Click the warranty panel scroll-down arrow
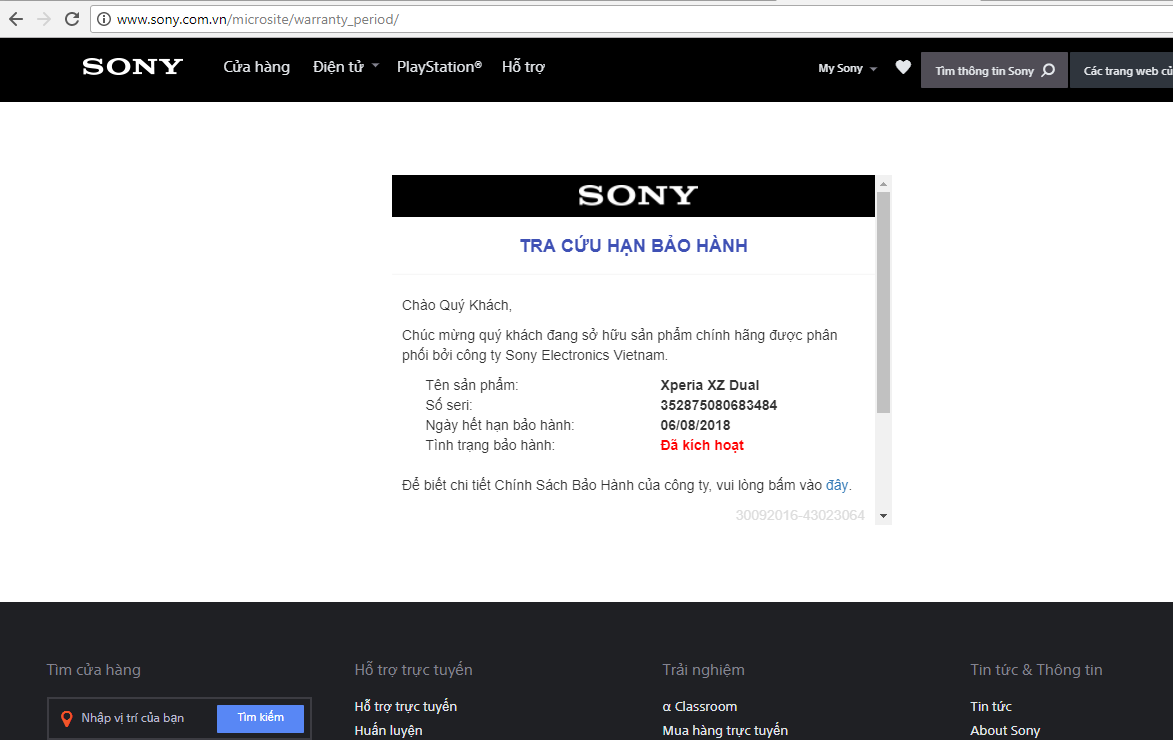Viewport: 1173px width, 740px height. pos(883,516)
